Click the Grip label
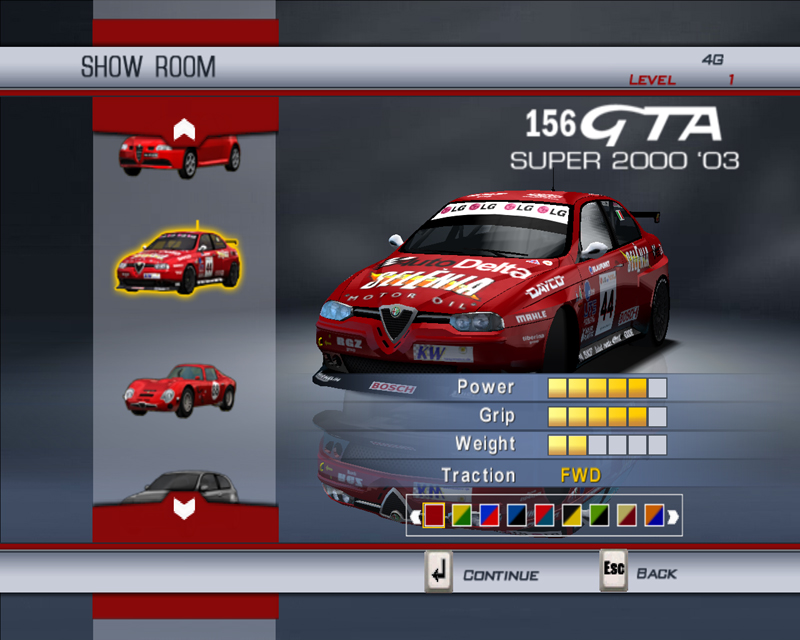 (497, 416)
